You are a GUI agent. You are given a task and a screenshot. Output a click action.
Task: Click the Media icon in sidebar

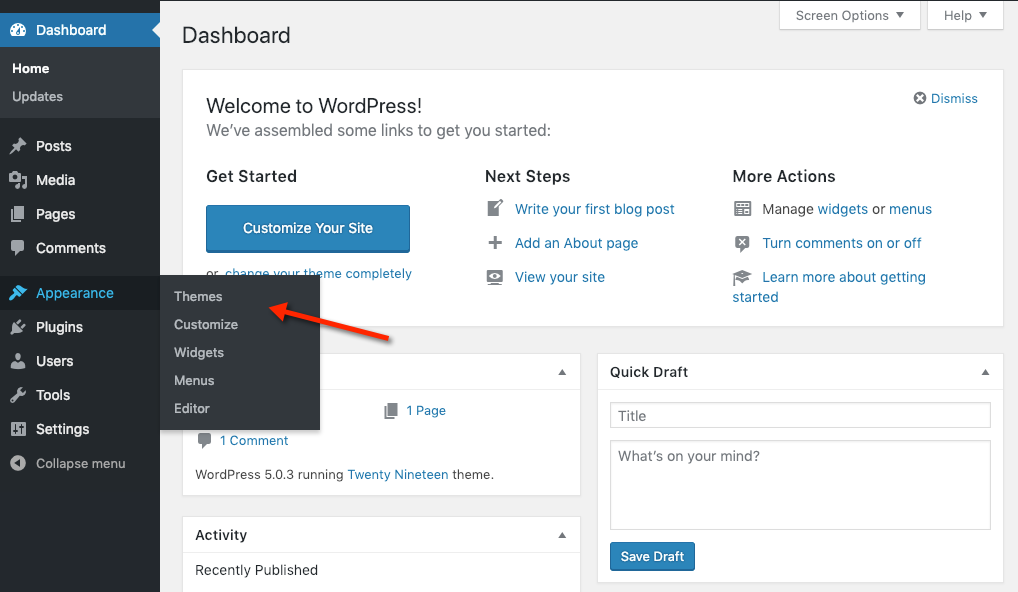[18, 180]
